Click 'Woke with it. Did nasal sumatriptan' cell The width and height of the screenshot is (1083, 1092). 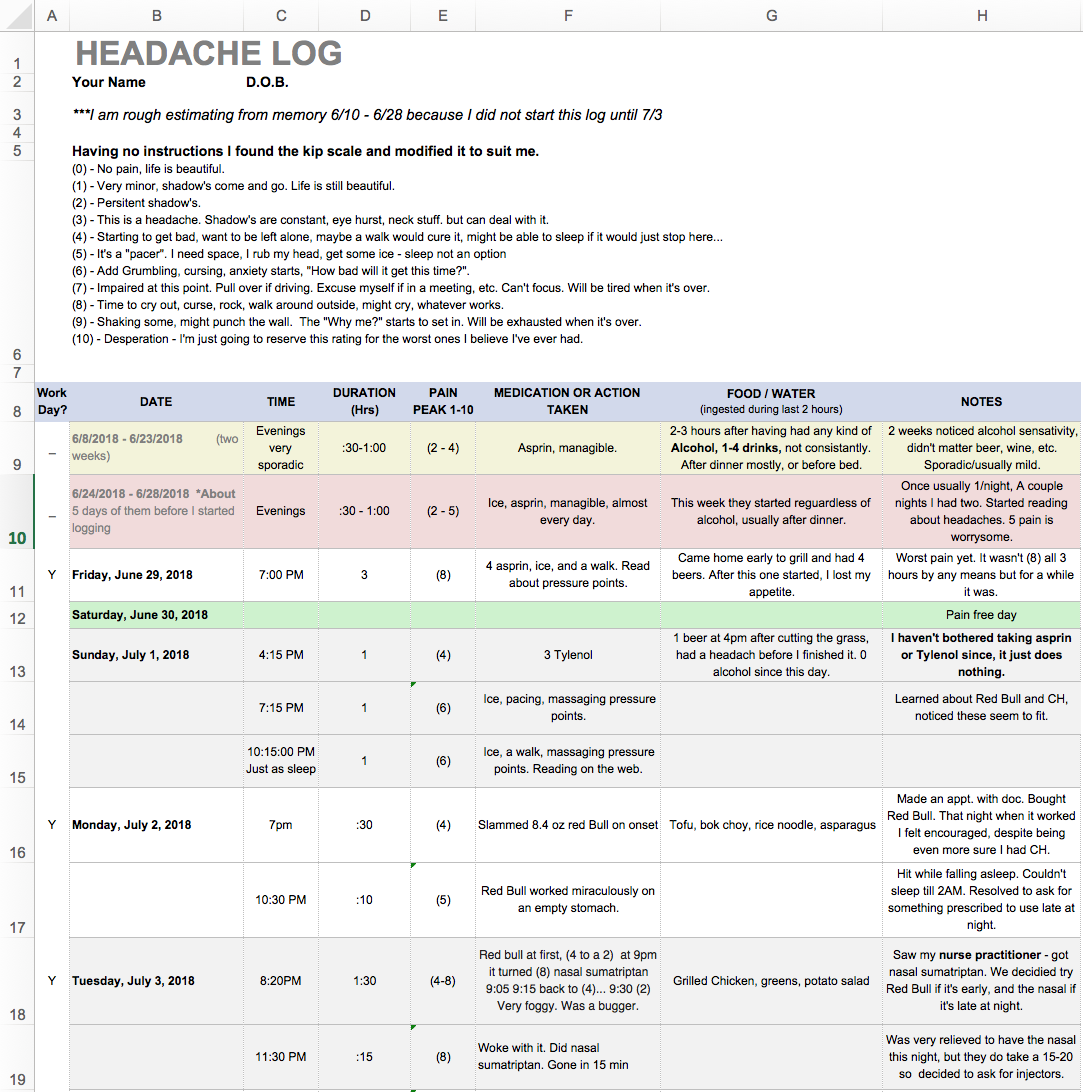[x=568, y=1057]
